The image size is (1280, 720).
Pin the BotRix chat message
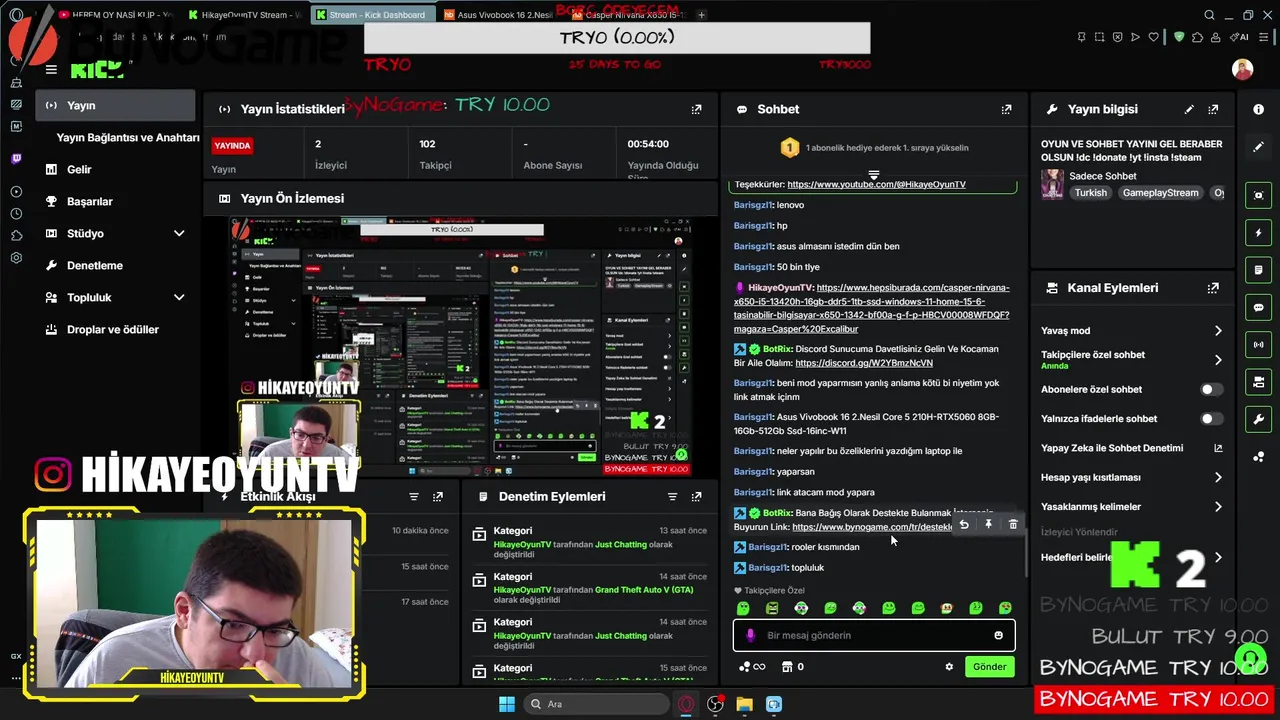[x=988, y=524]
